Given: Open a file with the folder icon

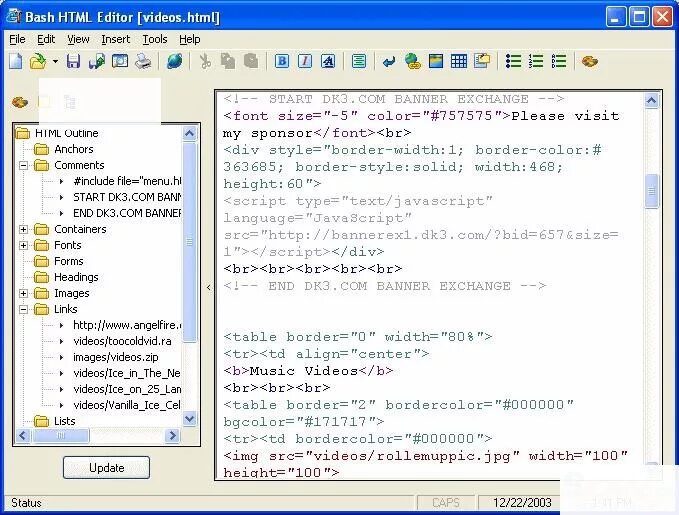Looking at the screenshot, I should click(x=38, y=61).
